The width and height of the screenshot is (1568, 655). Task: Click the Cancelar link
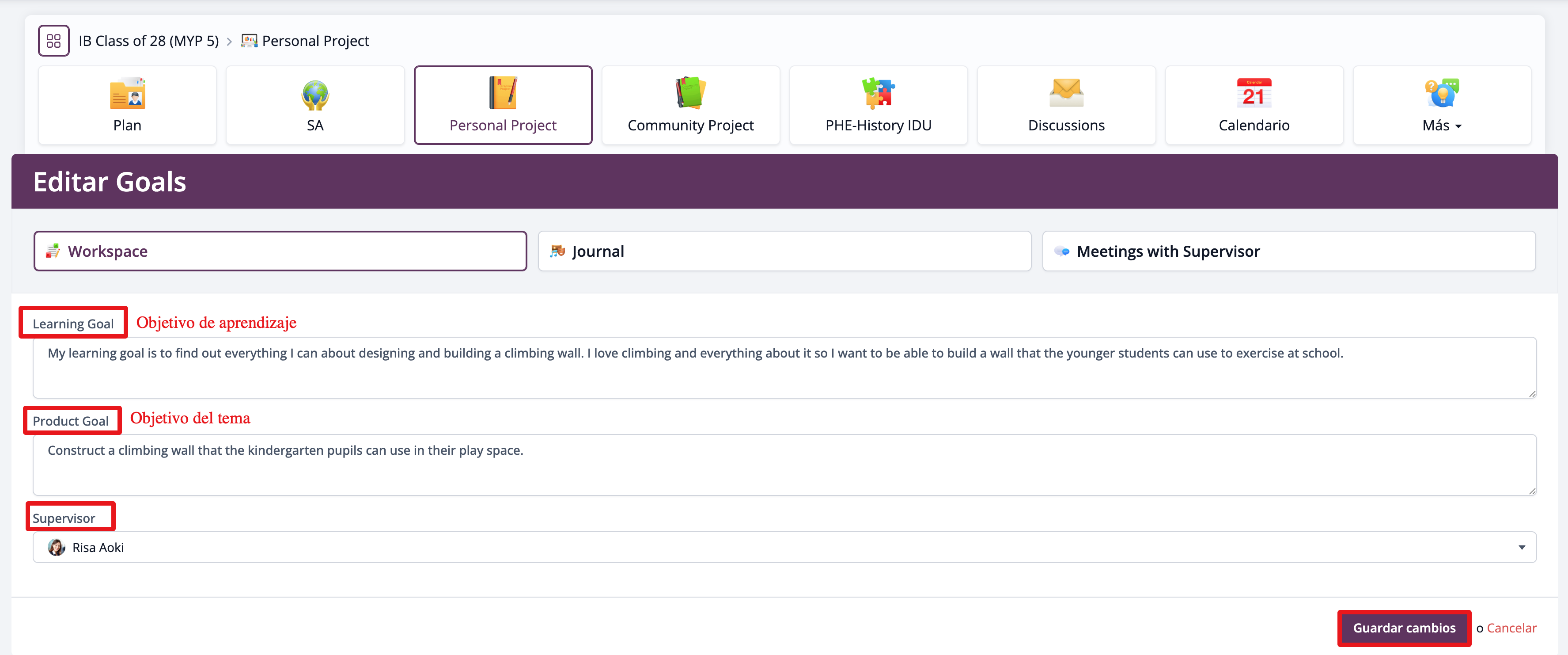point(1511,628)
